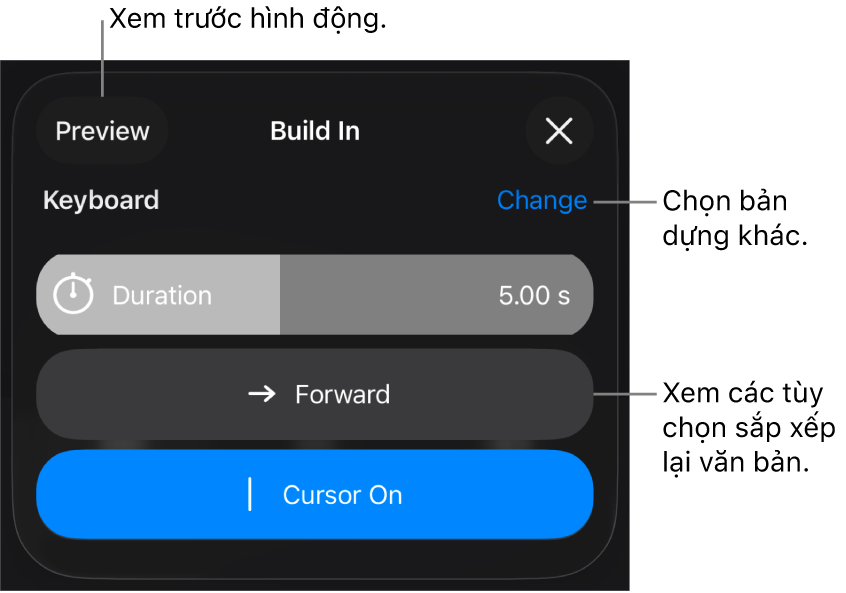Click the Duration slider track
Screen dimensions: 846x593
click(315, 295)
